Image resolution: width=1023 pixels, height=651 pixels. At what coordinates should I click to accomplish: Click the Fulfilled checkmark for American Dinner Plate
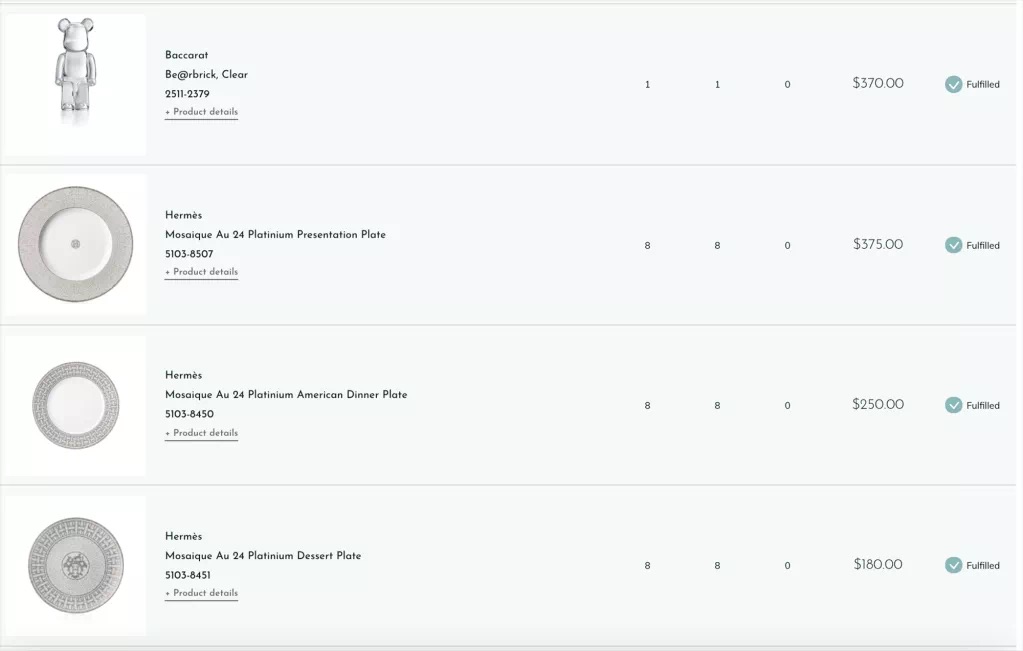[953, 405]
